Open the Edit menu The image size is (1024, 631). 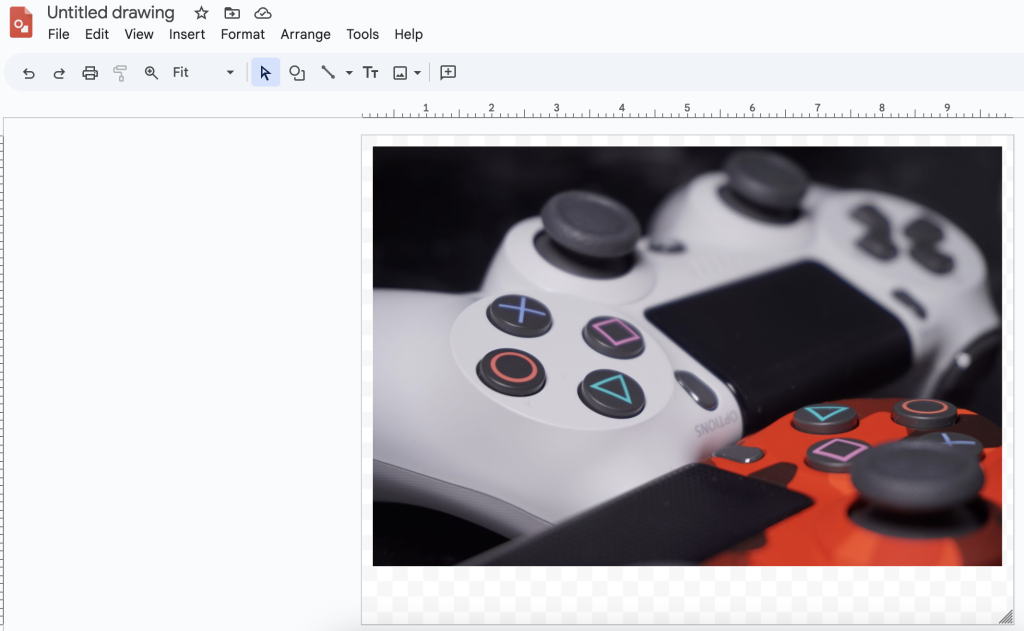tap(97, 35)
